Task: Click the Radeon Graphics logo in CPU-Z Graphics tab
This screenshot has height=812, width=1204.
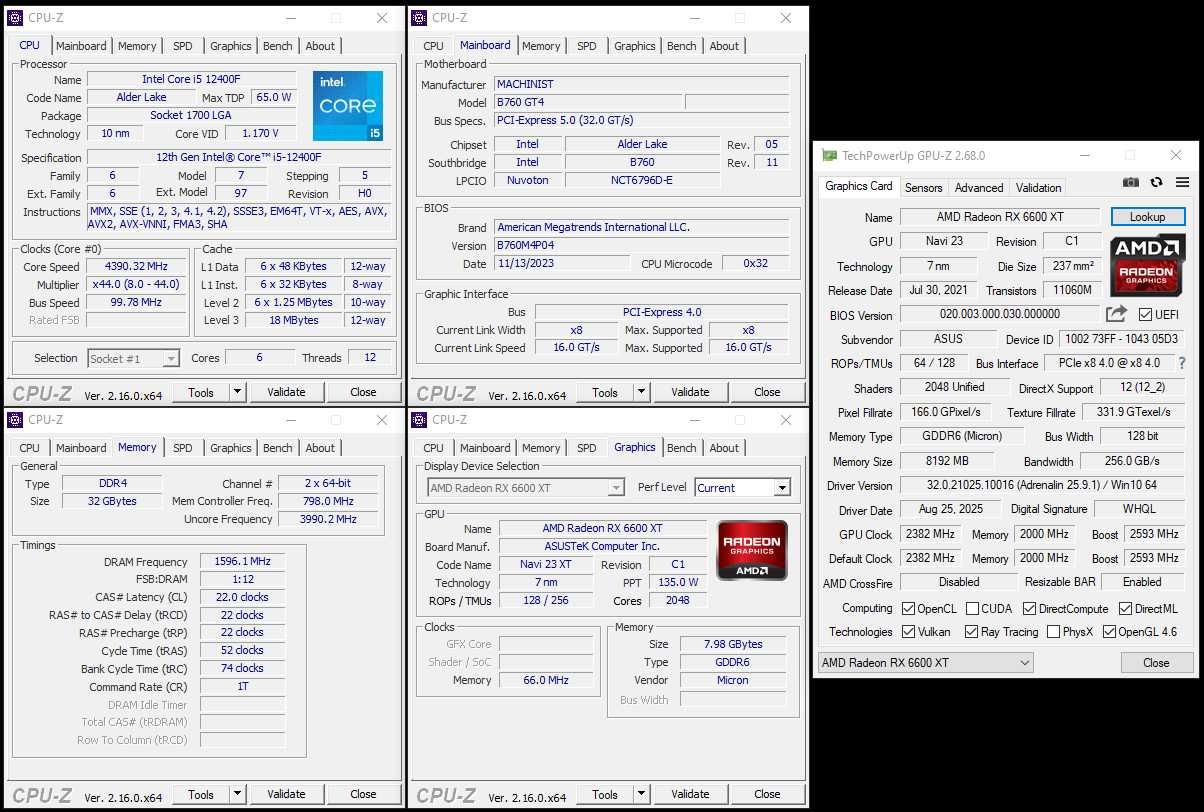Action: tap(752, 550)
